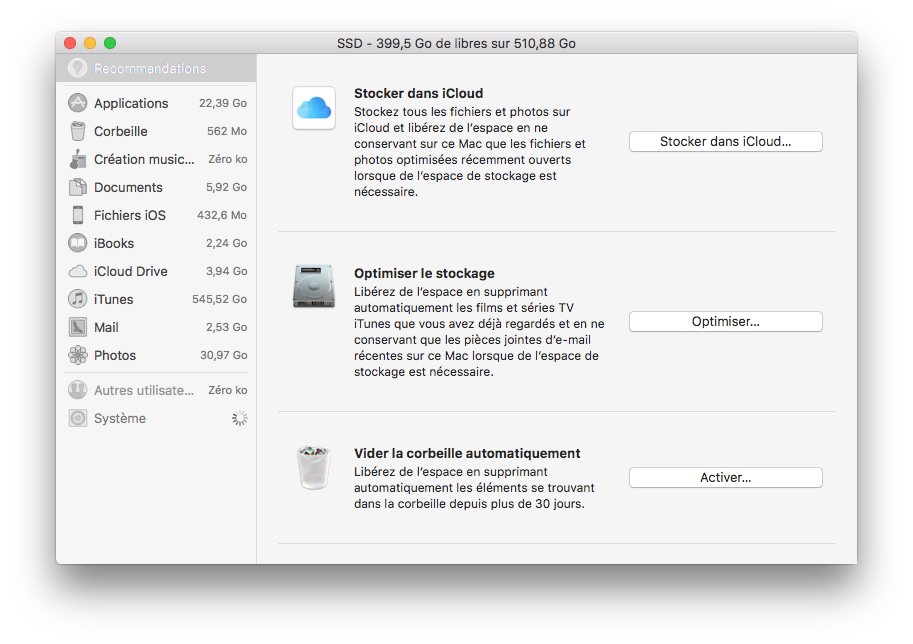913x644 pixels.
Task: Close the storage window with red button
Action: pyautogui.click(x=70, y=43)
